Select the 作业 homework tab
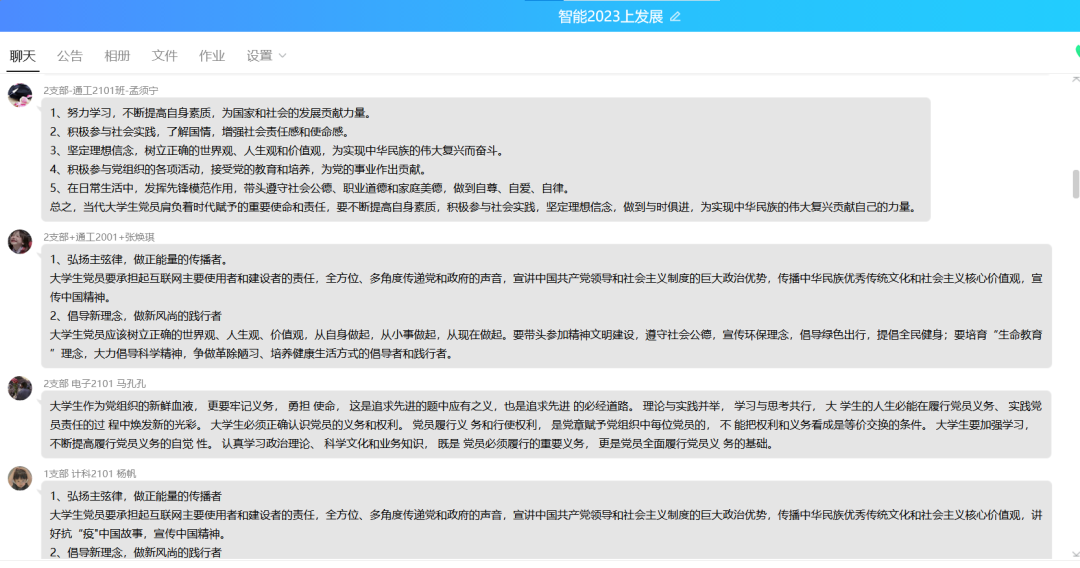1080x568 pixels. pos(212,56)
